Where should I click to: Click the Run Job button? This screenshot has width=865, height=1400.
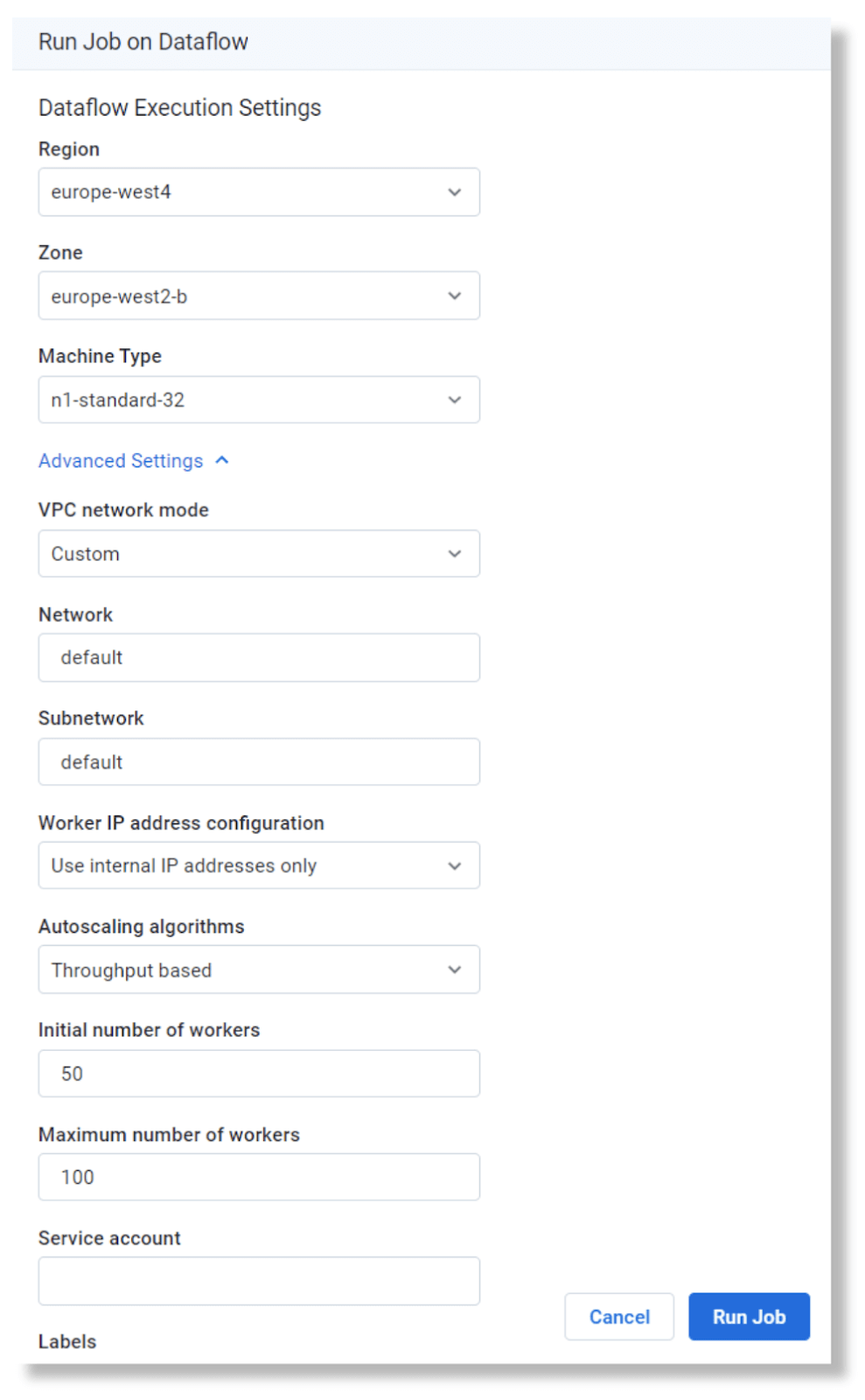pyautogui.click(x=750, y=1317)
